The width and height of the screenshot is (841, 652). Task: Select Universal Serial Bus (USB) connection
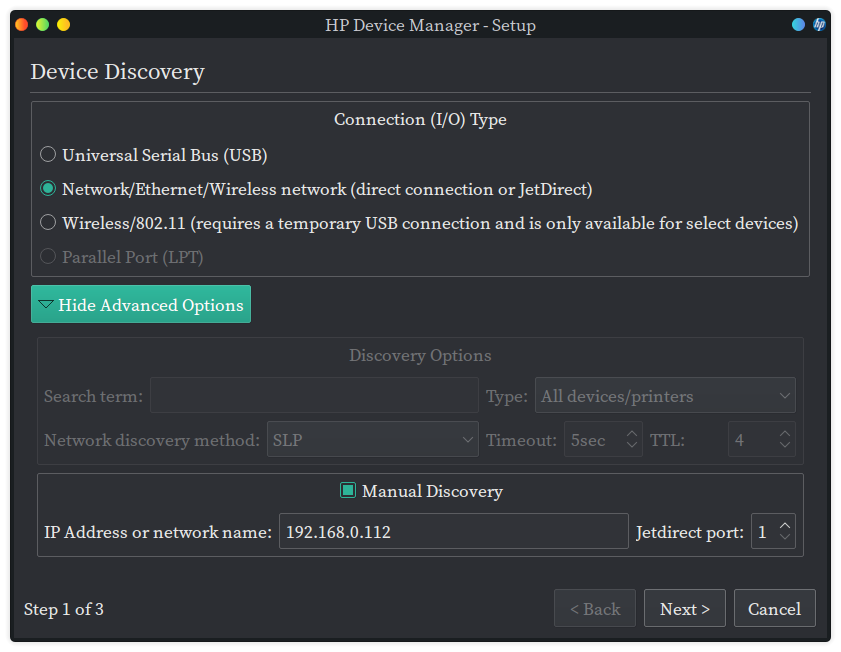[x=48, y=155]
